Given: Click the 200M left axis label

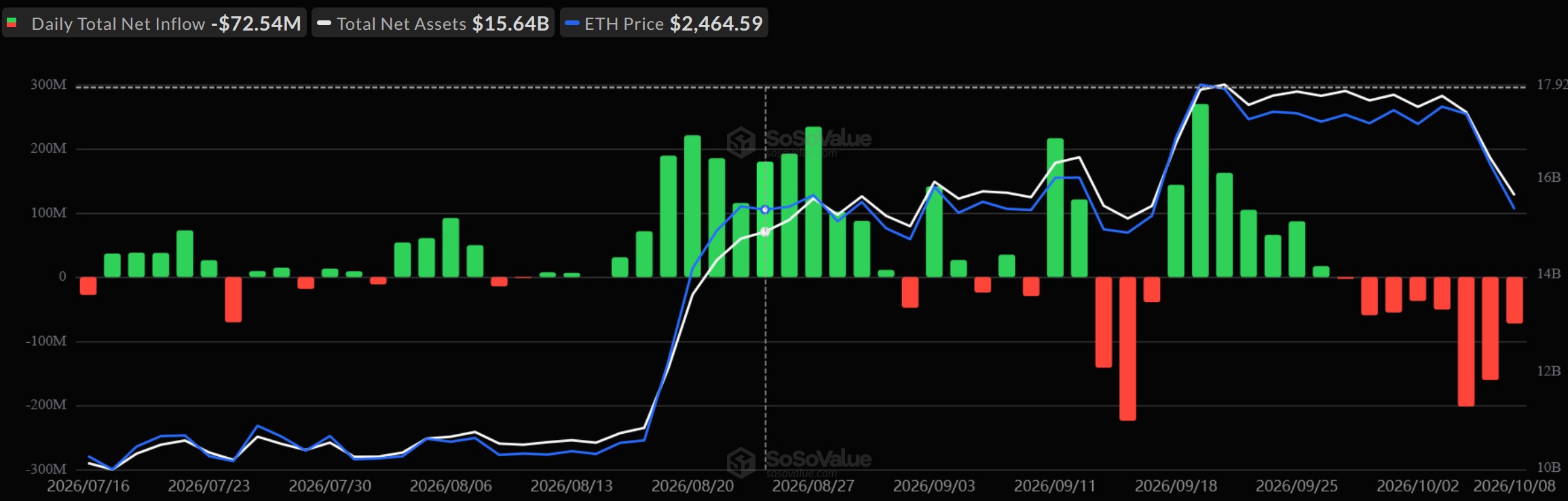Looking at the screenshot, I should [x=49, y=149].
